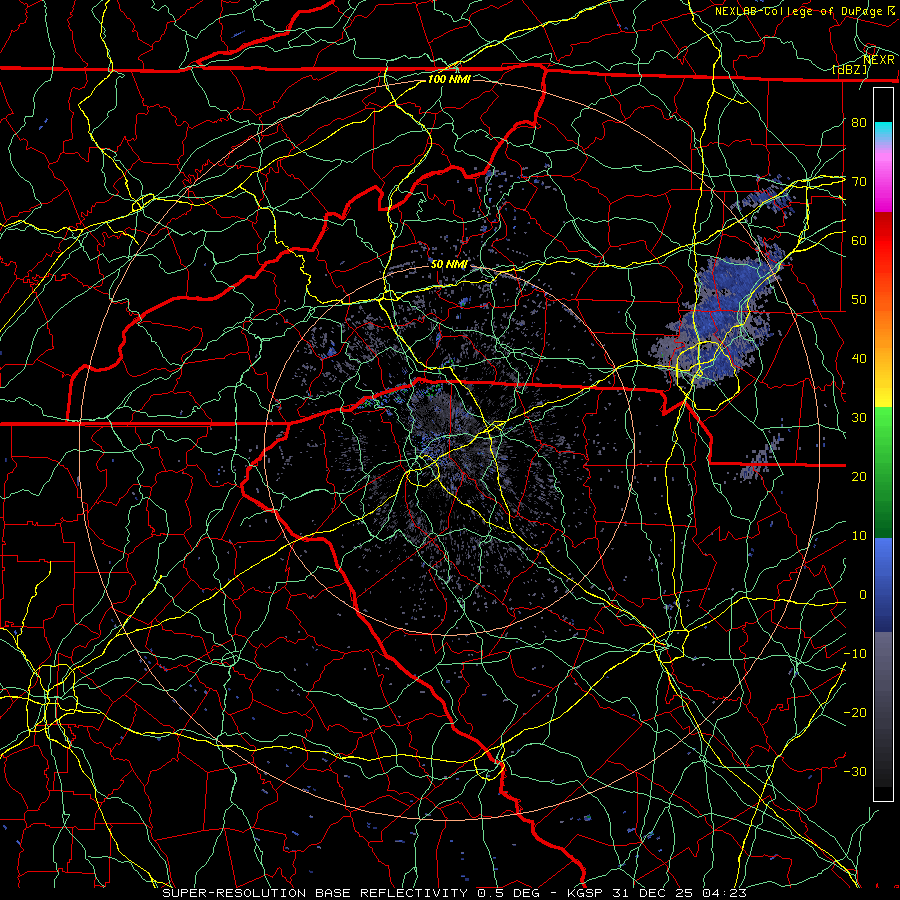The width and height of the screenshot is (900, 900).
Task: Click the 50 dBZ scale value
Action: coord(859,300)
